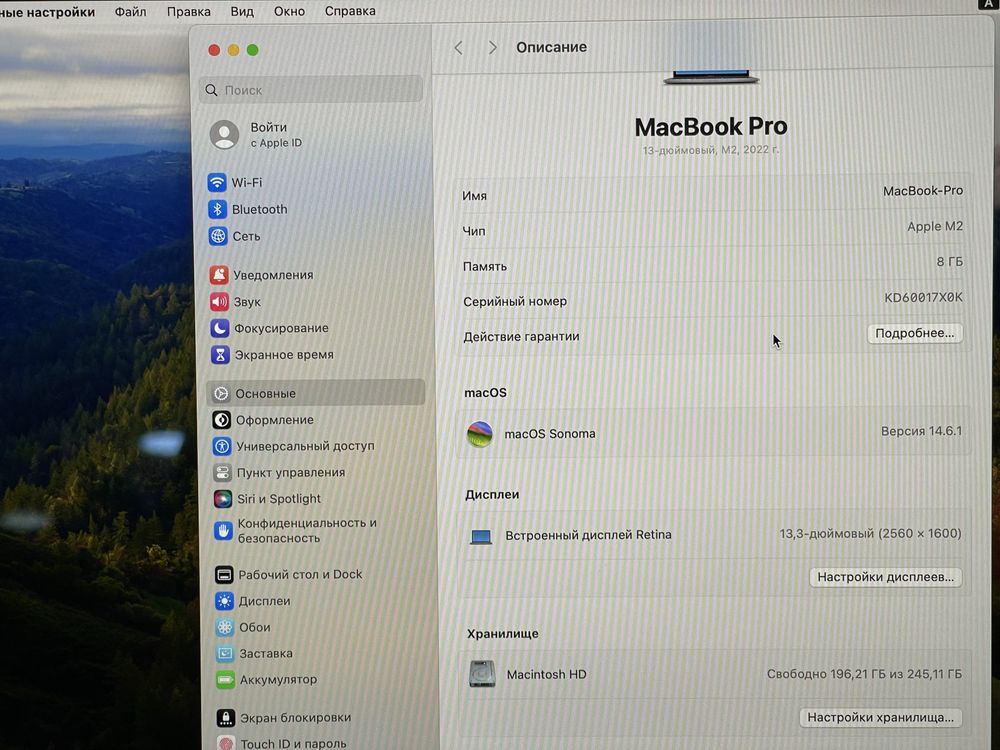The image size is (1000, 750).
Task: Select the Обои flower icon
Action: pos(224,628)
